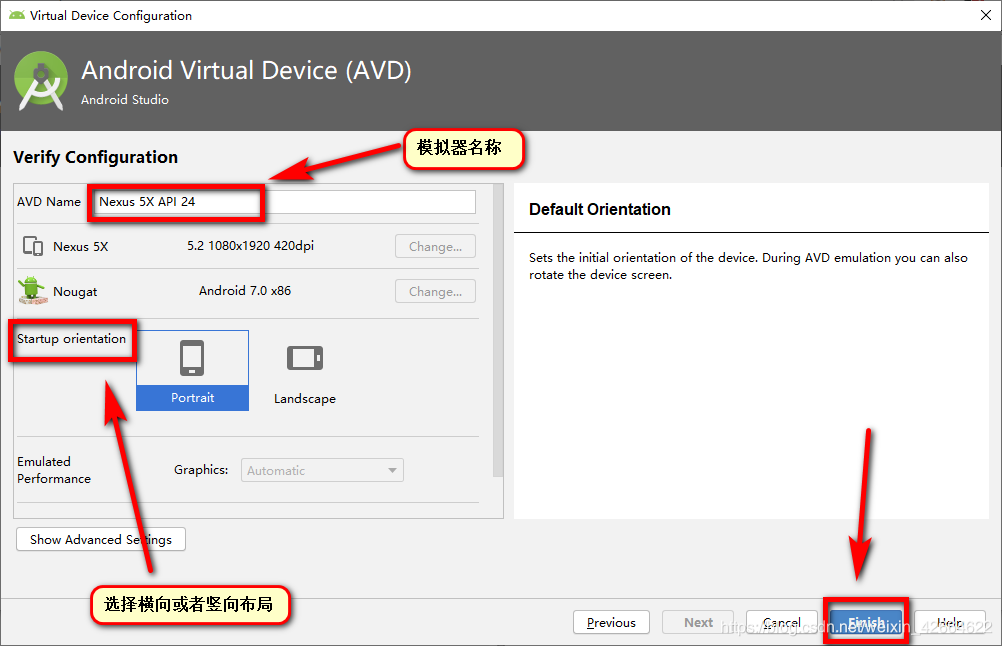Open Help for AVD configuration
The width and height of the screenshot is (1002, 646).
[950, 622]
